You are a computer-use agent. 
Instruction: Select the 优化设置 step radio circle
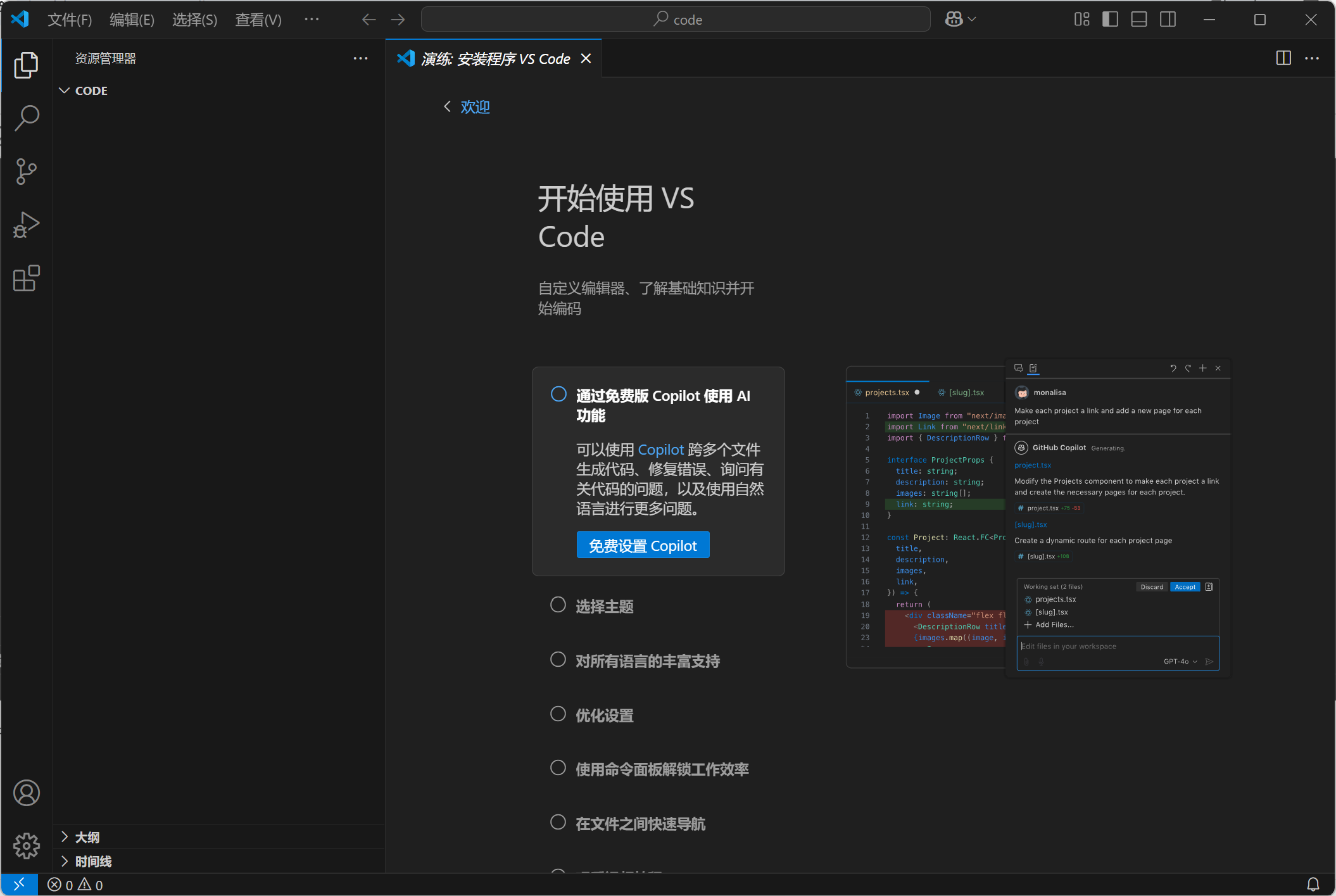coord(558,714)
